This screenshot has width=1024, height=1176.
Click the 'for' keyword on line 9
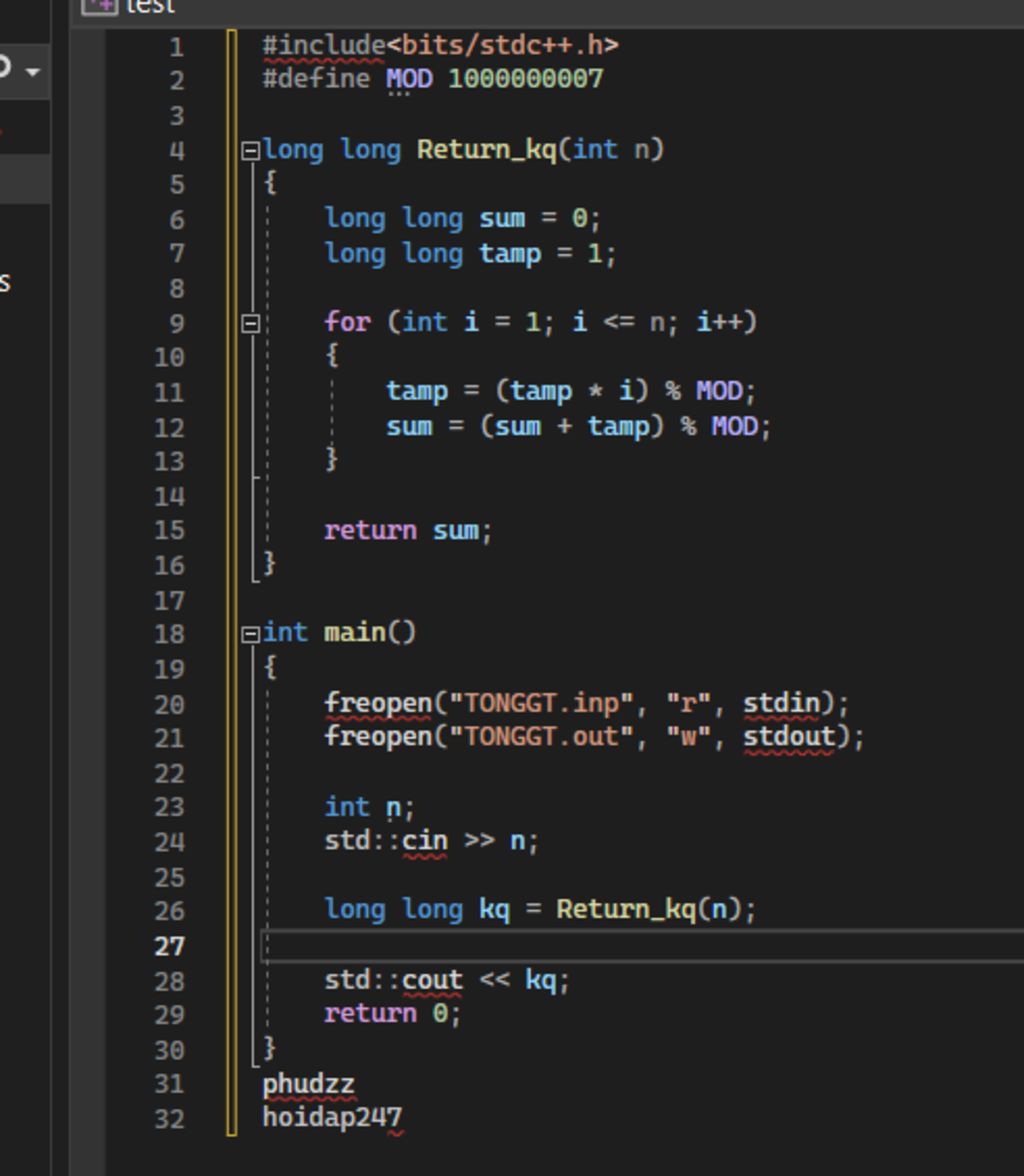tap(347, 322)
